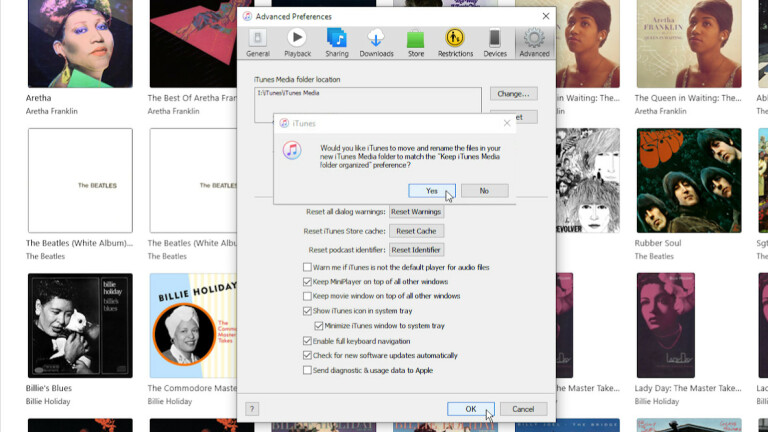Image resolution: width=768 pixels, height=432 pixels.
Task: Click the Reset Warnings button
Action: point(416,212)
